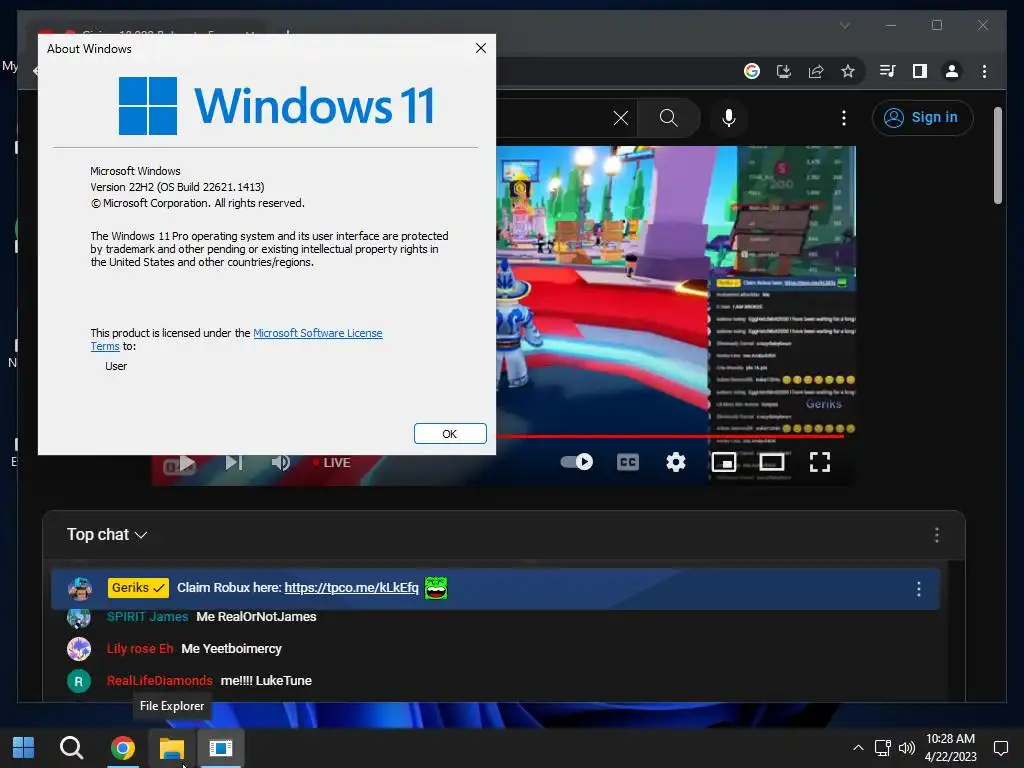Screen dimensions: 1024x768
Task: Click RealLifeDiamonds username in chat
Action: pyautogui.click(x=159, y=680)
